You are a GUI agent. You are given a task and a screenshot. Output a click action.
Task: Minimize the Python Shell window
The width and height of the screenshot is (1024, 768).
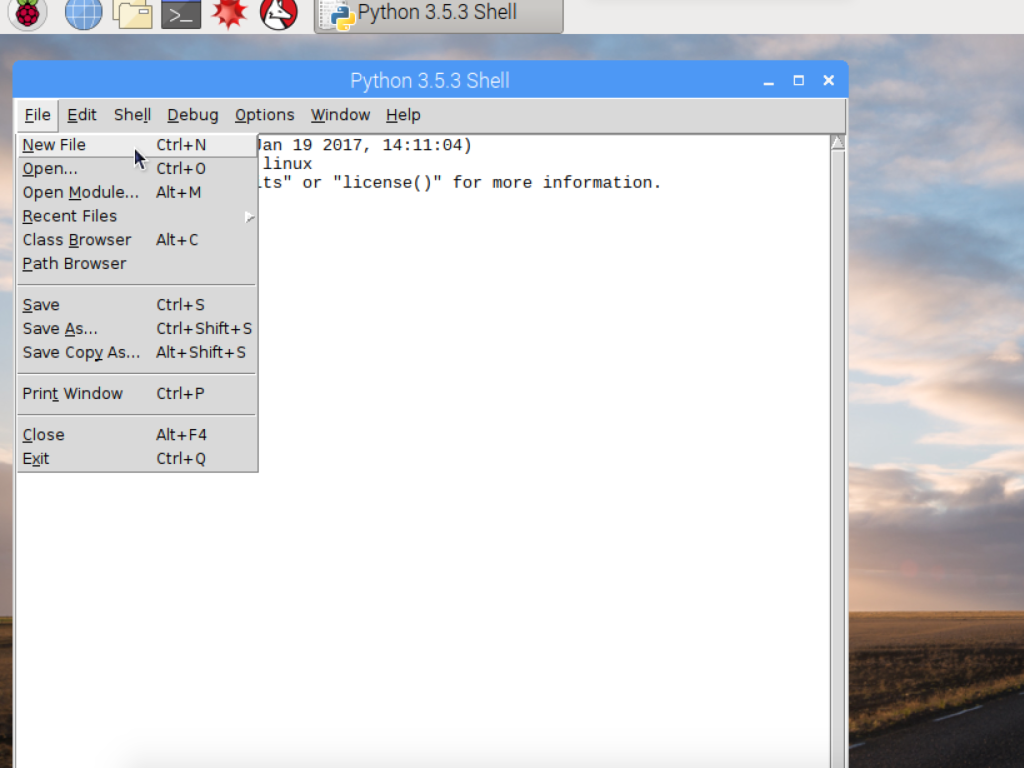click(x=769, y=81)
